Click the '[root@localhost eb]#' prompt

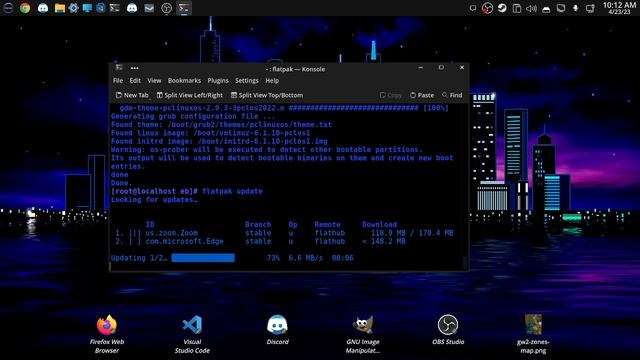point(154,191)
